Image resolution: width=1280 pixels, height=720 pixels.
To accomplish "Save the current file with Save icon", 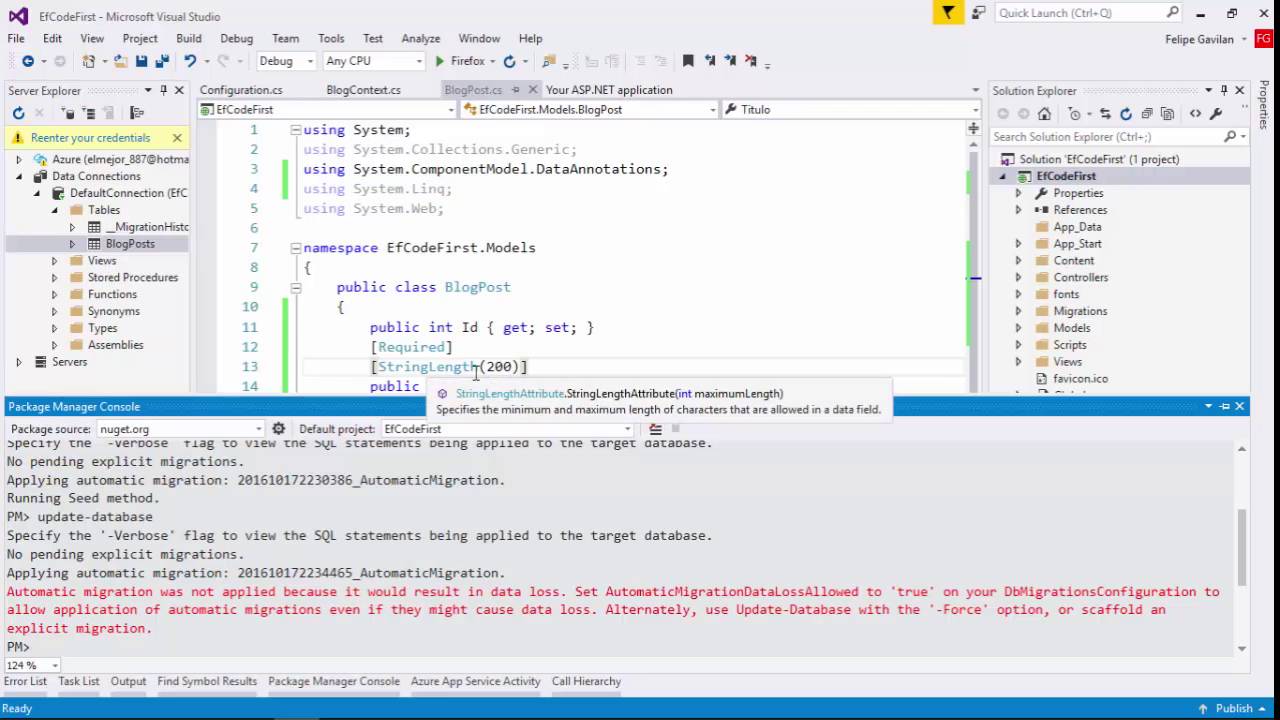I will (141, 61).
